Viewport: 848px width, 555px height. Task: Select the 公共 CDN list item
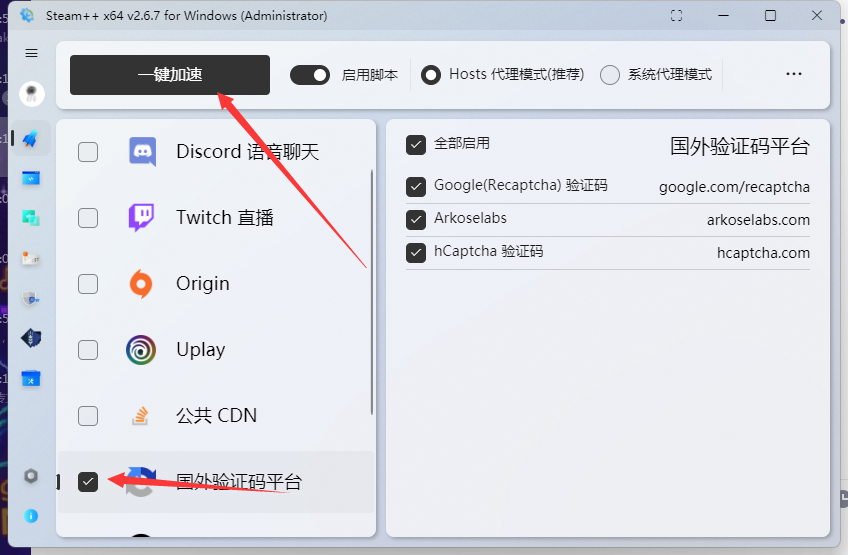[216, 416]
